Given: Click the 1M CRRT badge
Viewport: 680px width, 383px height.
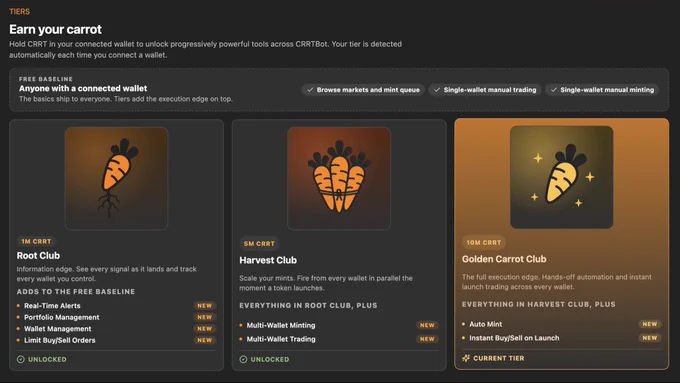Looking at the screenshot, I should pyautogui.click(x=36, y=241).
